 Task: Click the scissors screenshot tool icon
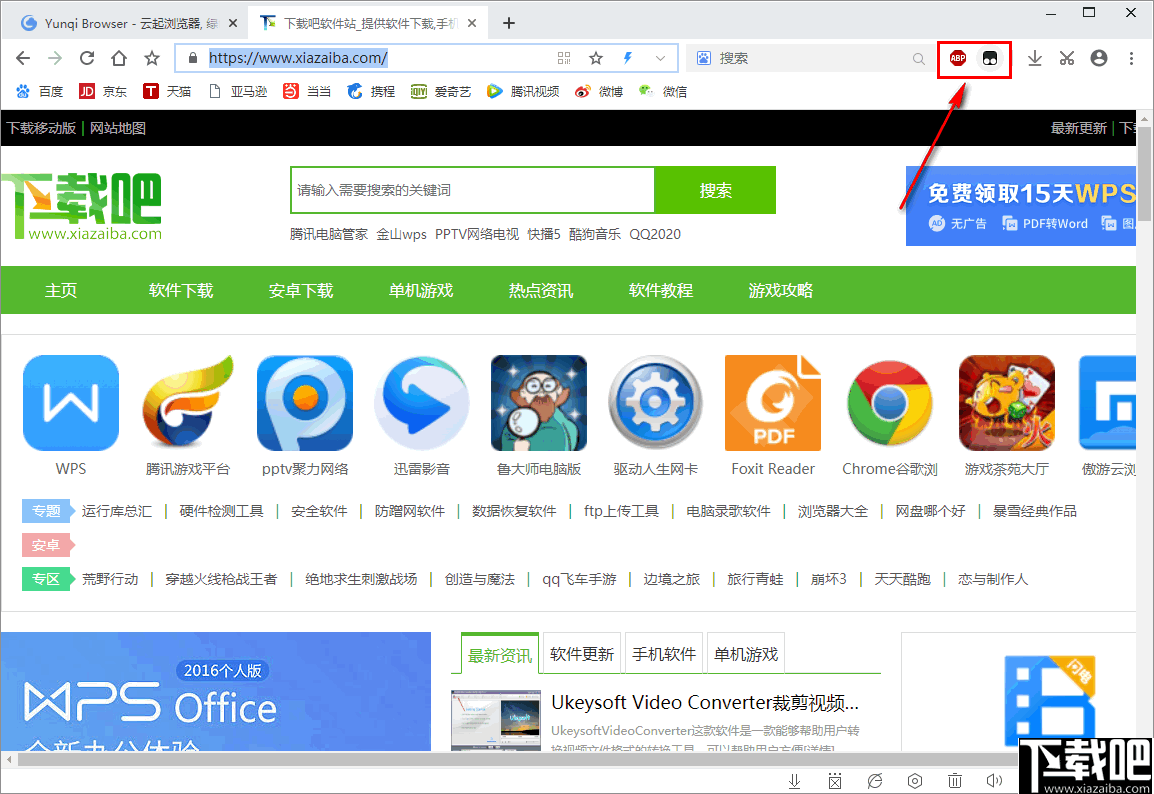(x=1066, y=58)
